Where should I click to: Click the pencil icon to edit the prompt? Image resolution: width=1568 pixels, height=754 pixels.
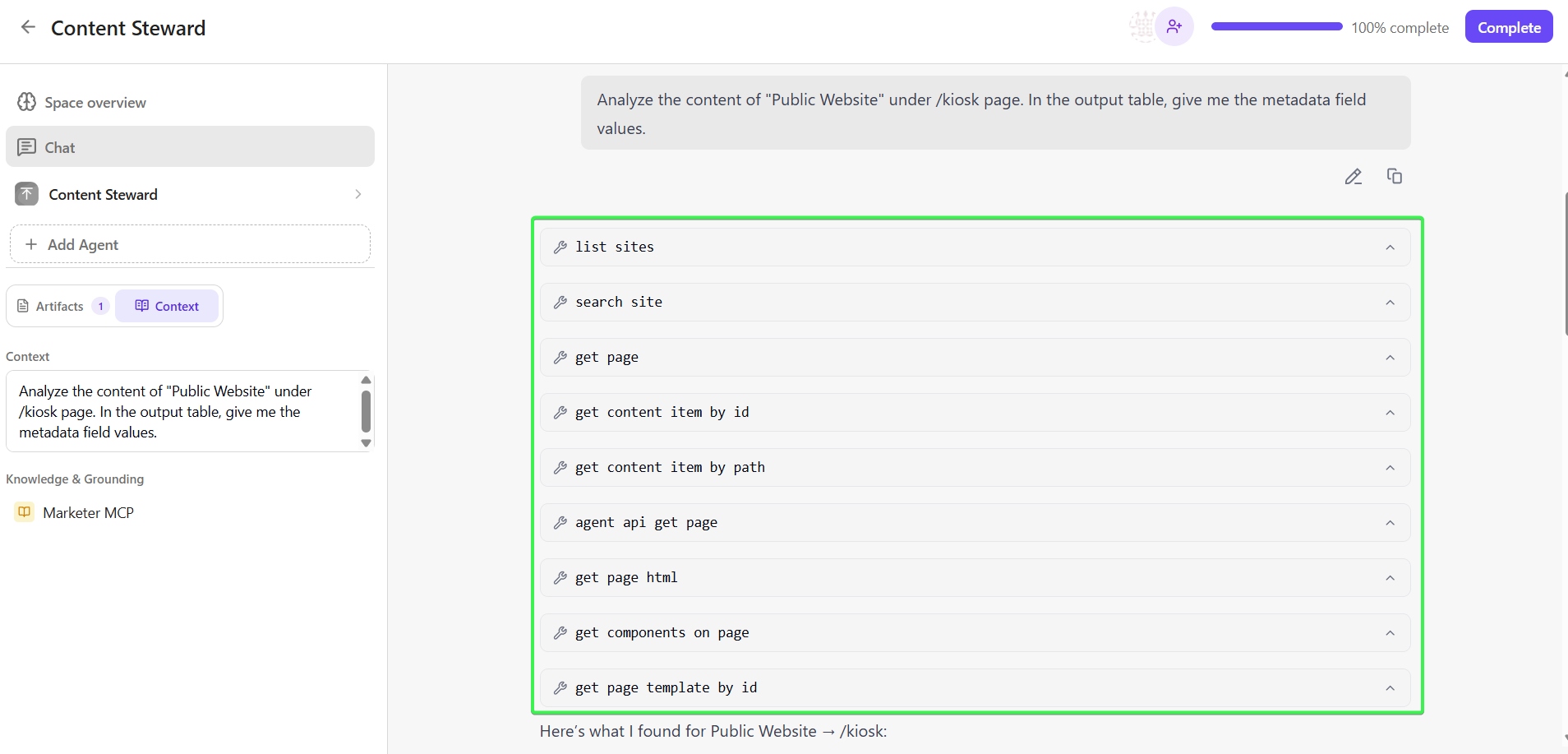coord(1353,176)
